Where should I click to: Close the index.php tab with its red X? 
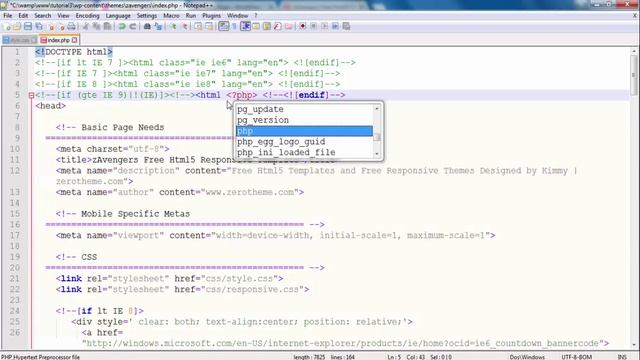pyautogui.click(x=74, y=40)
